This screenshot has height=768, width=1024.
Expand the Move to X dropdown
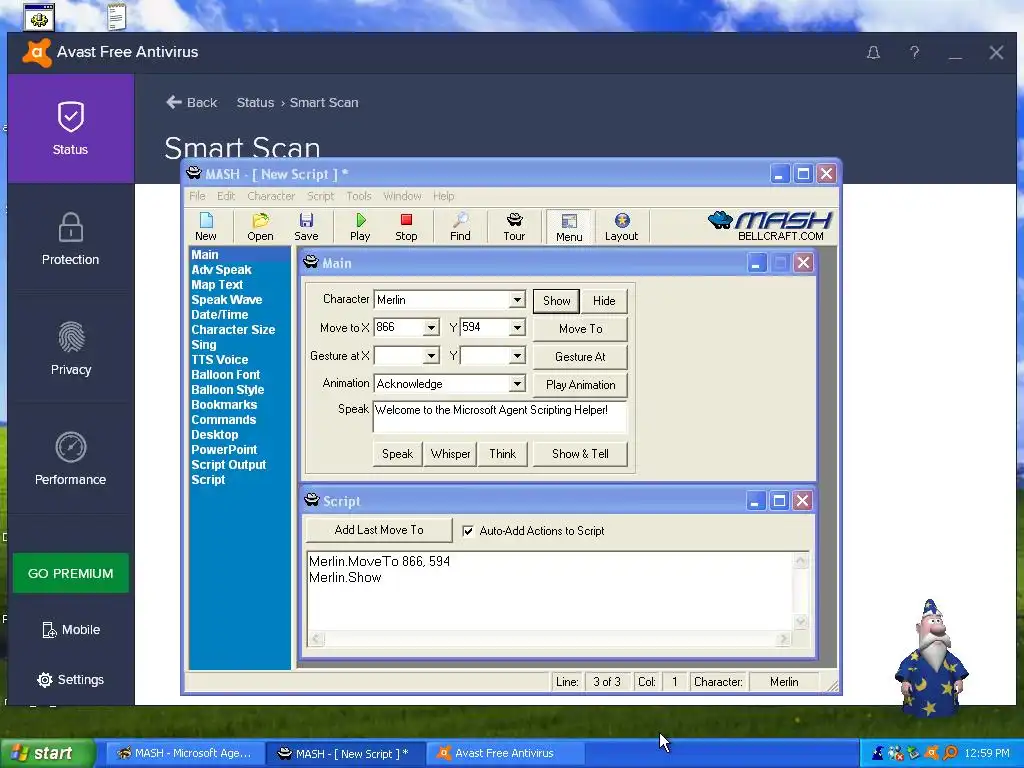click(431, 327)
